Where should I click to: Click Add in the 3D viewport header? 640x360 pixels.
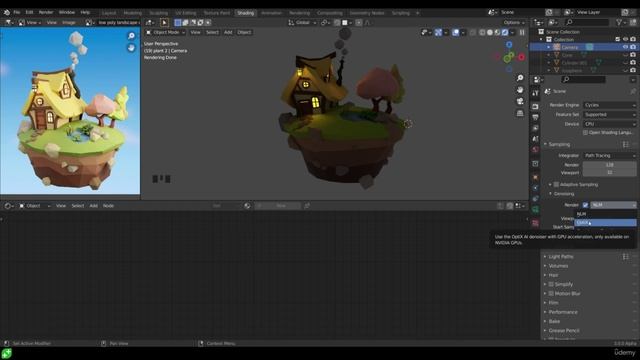(x=228, y=32)
